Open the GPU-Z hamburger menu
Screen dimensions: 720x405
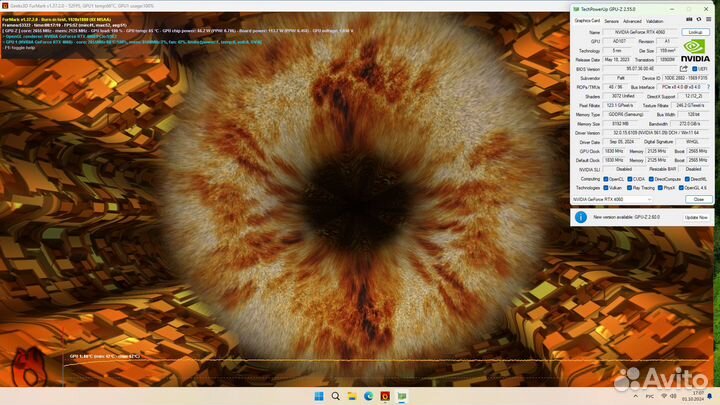709,20
